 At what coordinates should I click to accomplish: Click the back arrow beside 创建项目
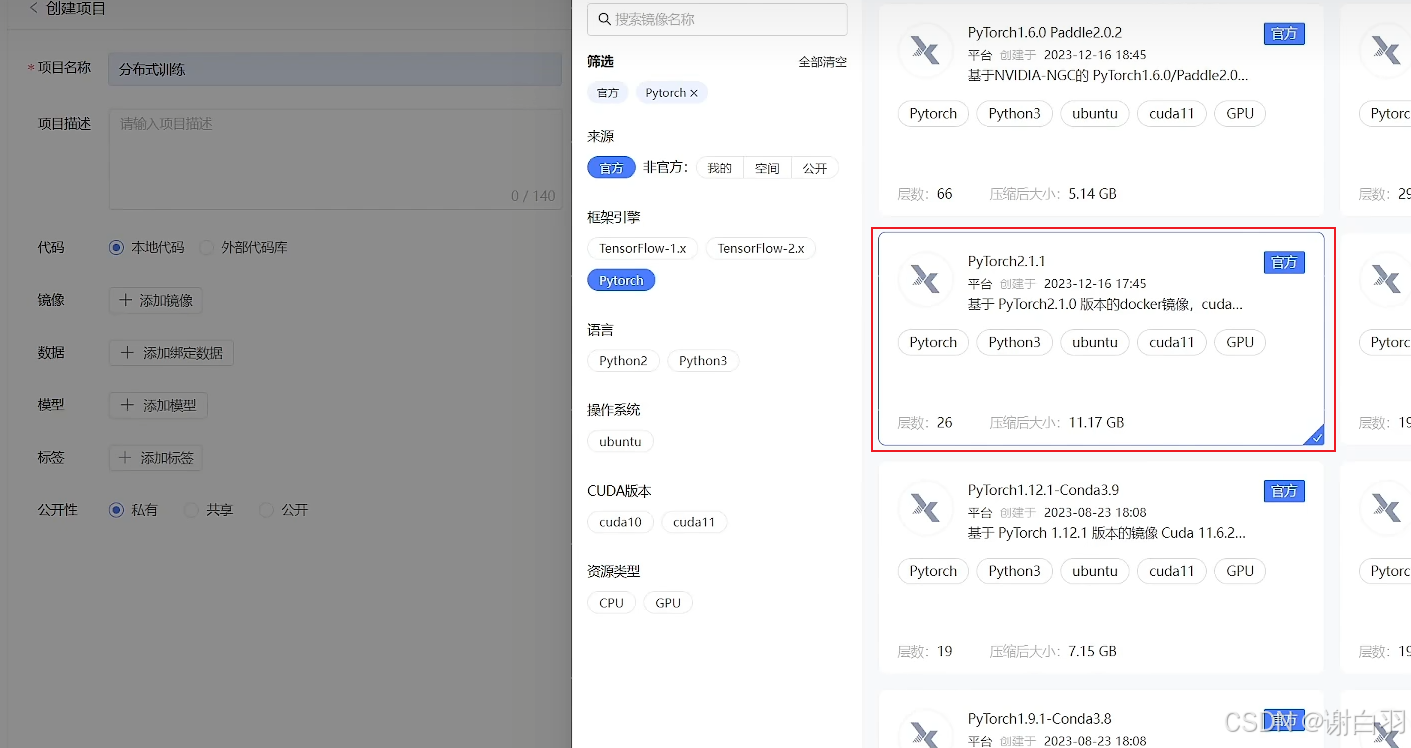click(33, 9)
